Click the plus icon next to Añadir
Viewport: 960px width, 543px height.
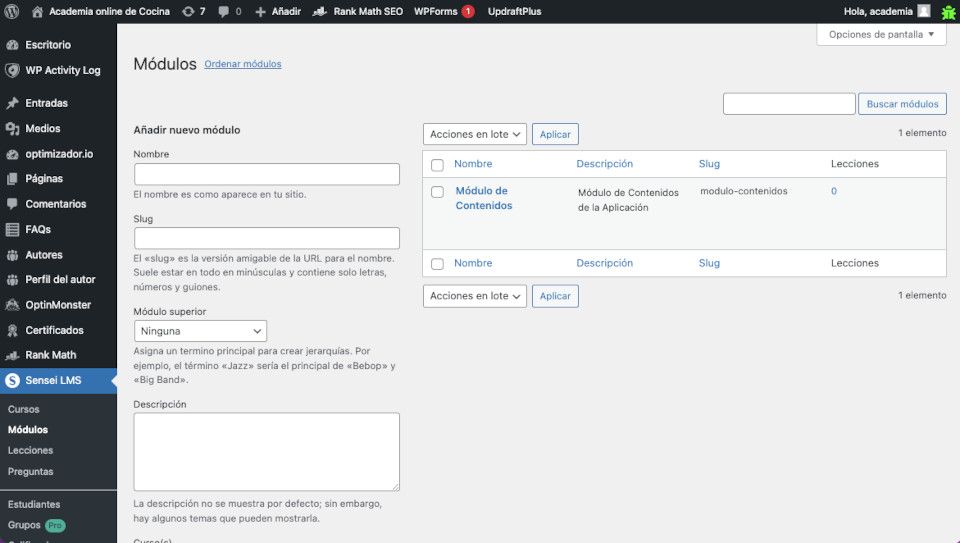260,12
